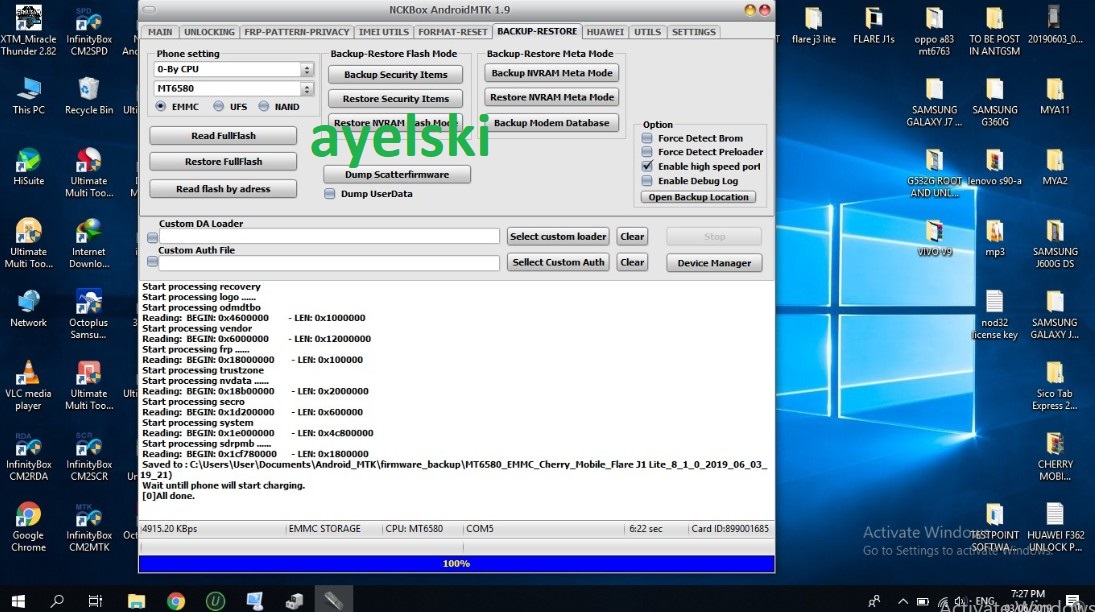Open nod32 license key file

[994, 314]
